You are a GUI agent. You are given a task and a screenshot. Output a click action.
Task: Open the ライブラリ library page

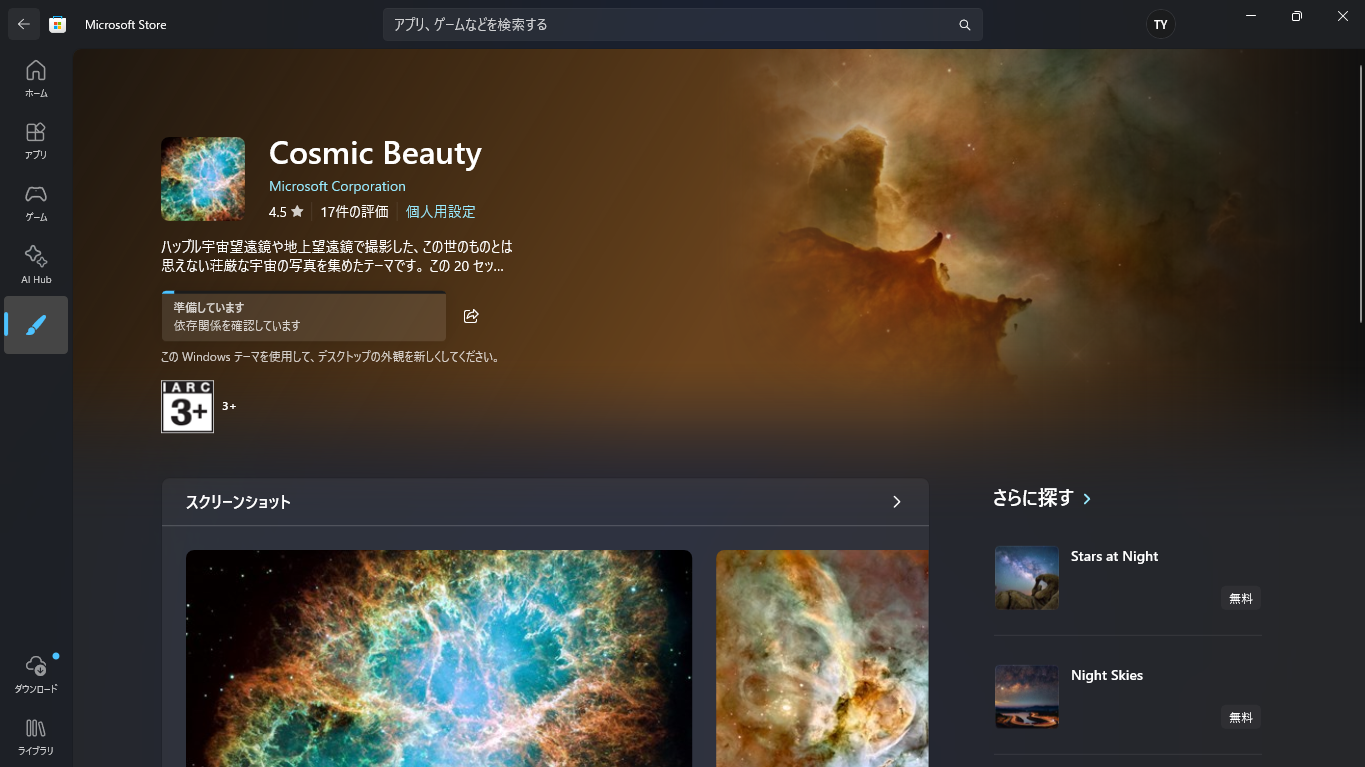[36, 736]
